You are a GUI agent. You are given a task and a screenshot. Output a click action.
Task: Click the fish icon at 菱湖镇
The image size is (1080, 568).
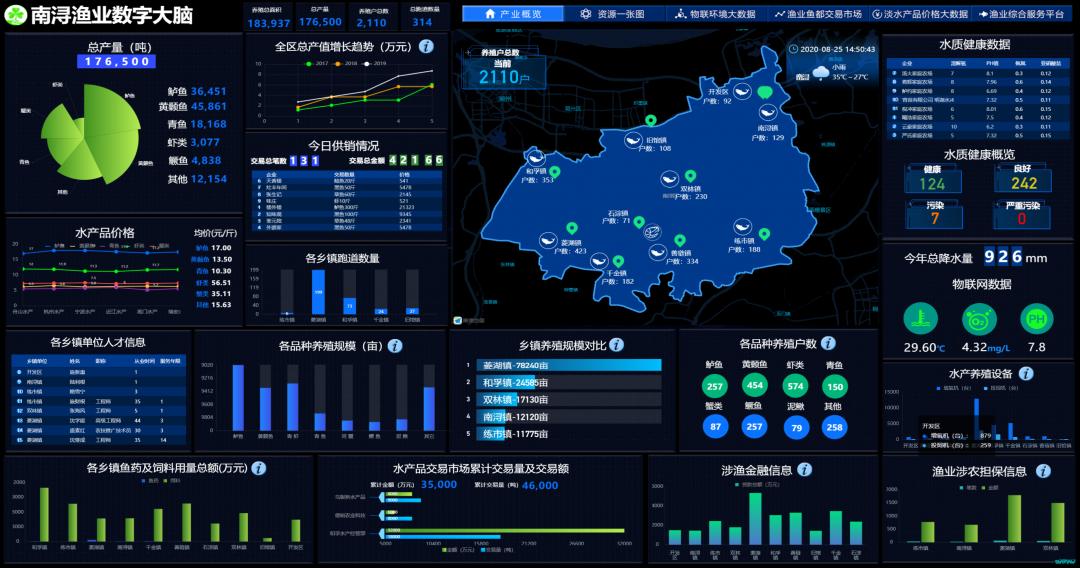(x=548, y=241)
